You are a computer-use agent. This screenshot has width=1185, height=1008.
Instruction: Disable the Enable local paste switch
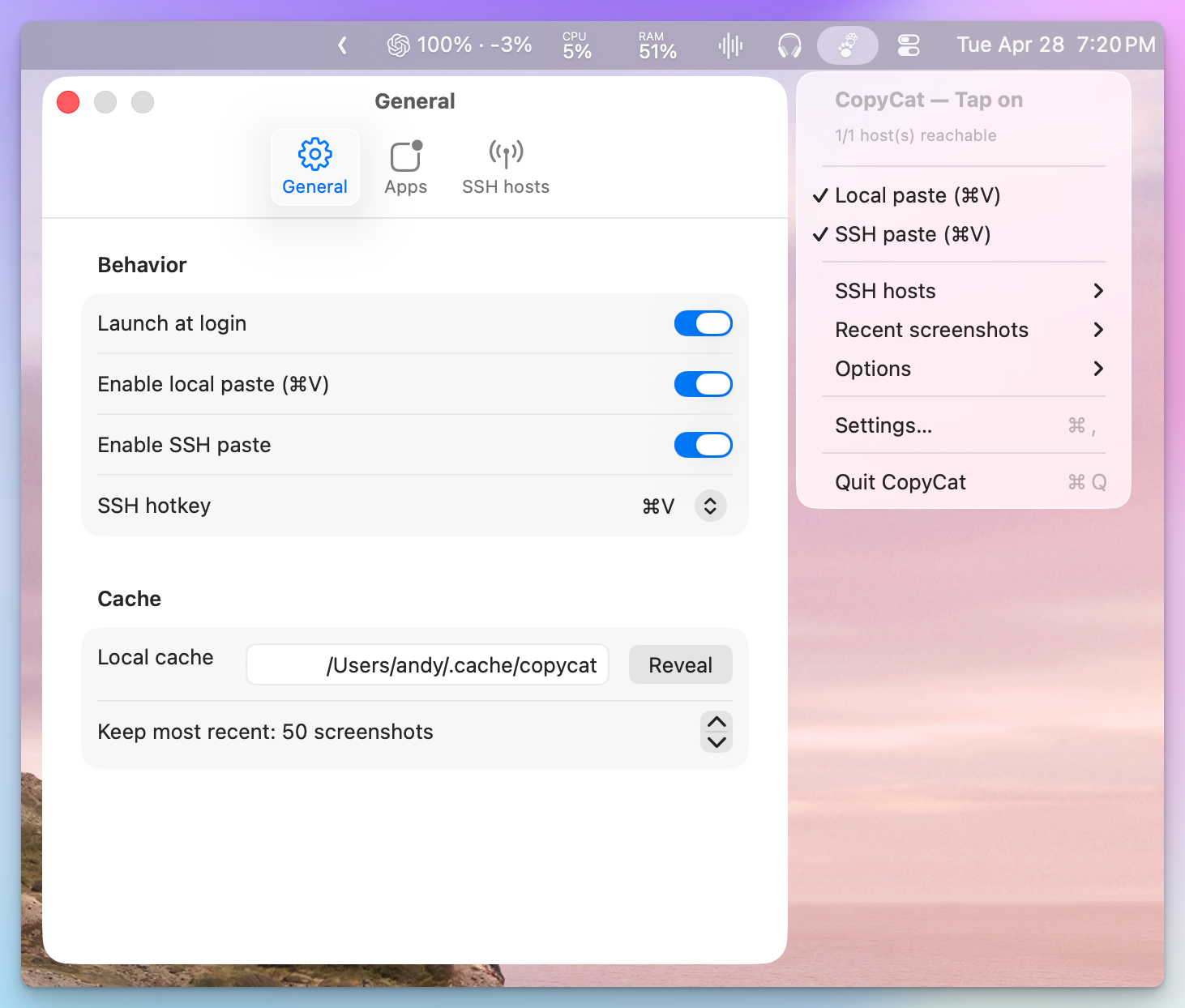(x=703, y=384)
